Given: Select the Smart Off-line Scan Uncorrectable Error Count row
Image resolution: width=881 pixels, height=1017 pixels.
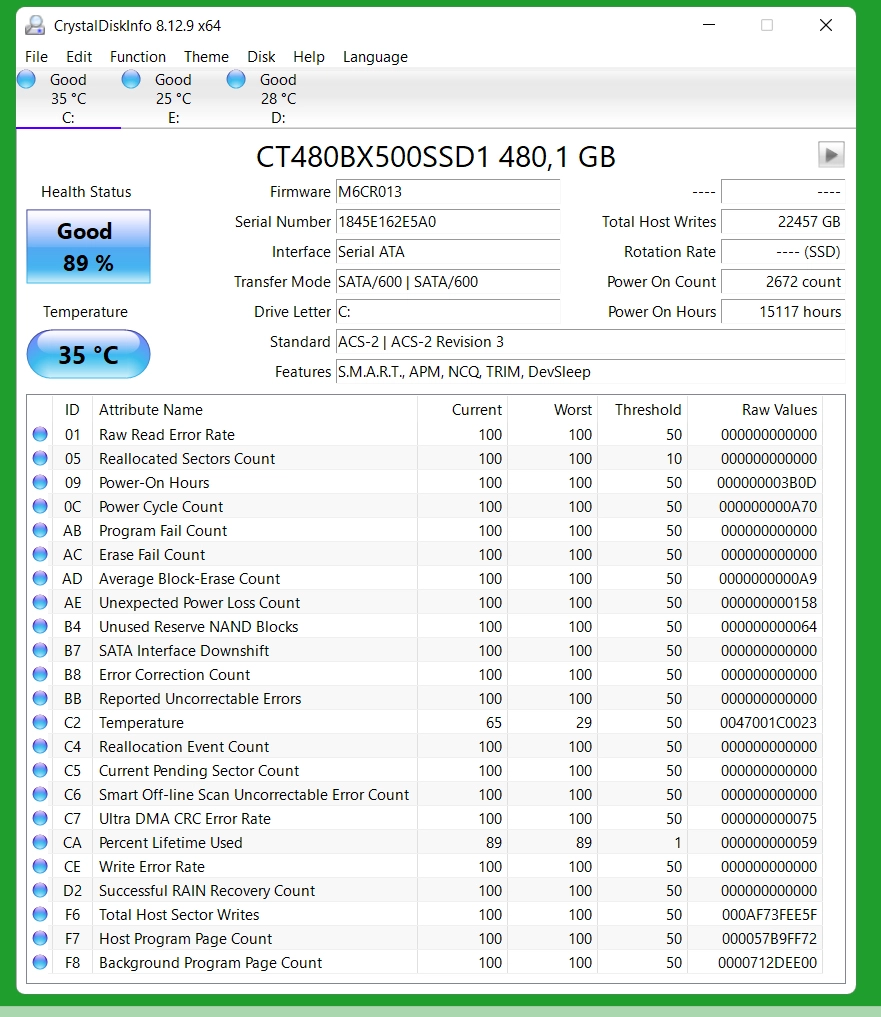Looking at the screenshot, I should click(425, 795).
